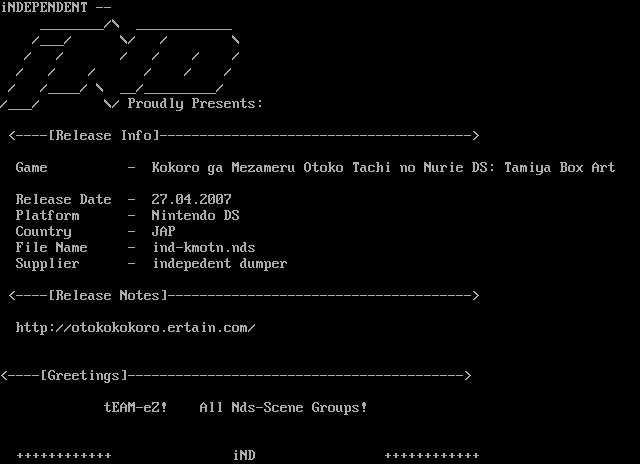This screenshot has width=640, height=464.
Task: Click the "Country" label
Action: (x=43, y=232)
